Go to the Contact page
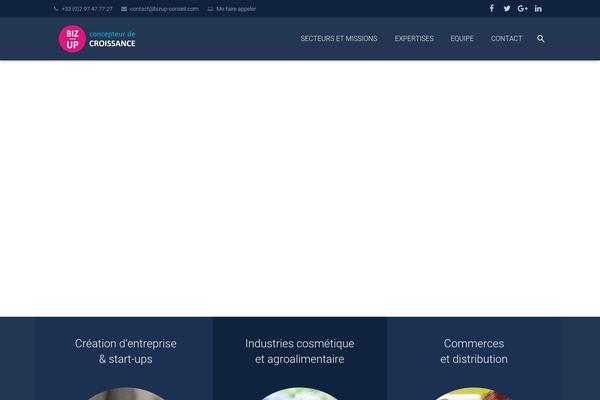 point(506,39)
